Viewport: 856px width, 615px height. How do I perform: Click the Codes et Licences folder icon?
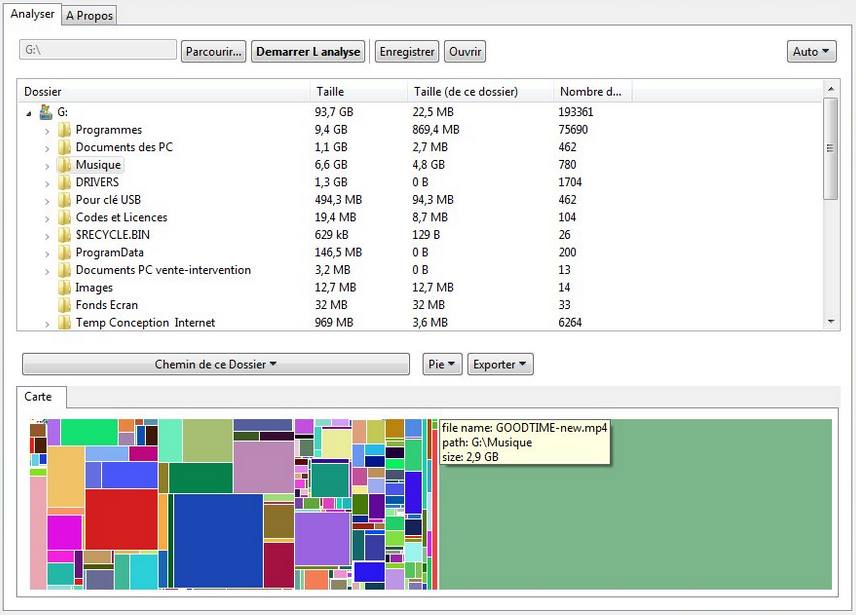[x=64, y=217]
